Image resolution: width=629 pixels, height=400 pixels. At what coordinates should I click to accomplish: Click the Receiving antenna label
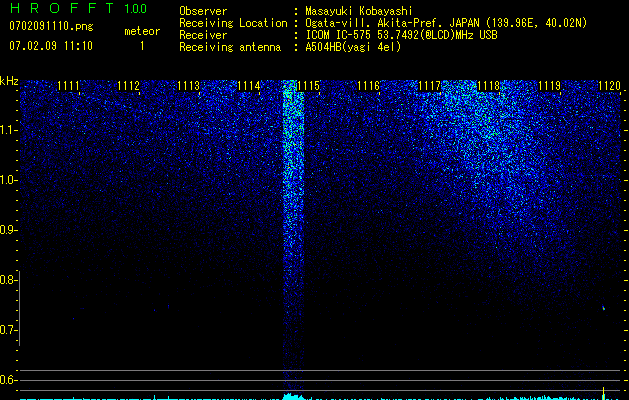pyautogui.click(x=230, y=47)
